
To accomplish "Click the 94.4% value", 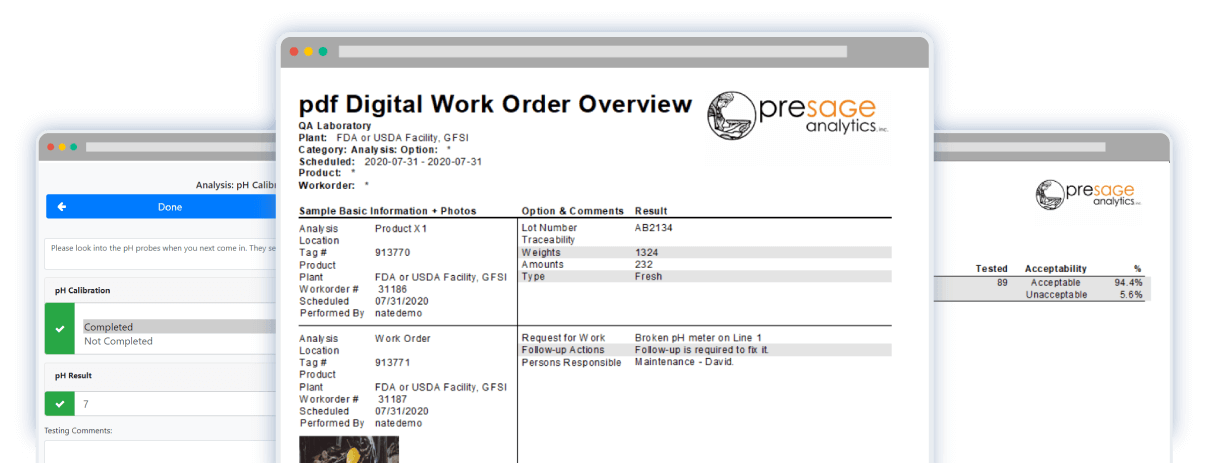I will point(1128,283).
